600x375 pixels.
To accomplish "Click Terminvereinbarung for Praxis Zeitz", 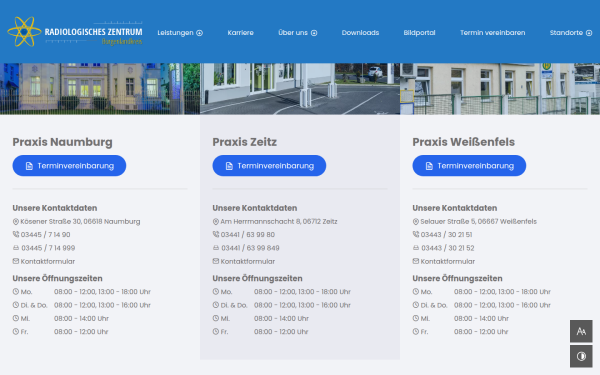I will 269,166.
